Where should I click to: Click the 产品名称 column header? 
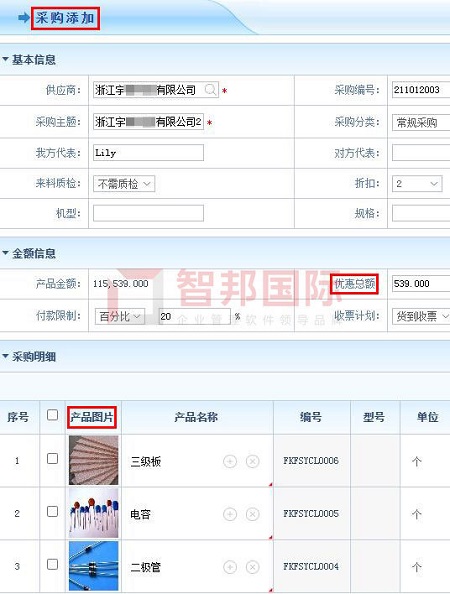(196, 417)
